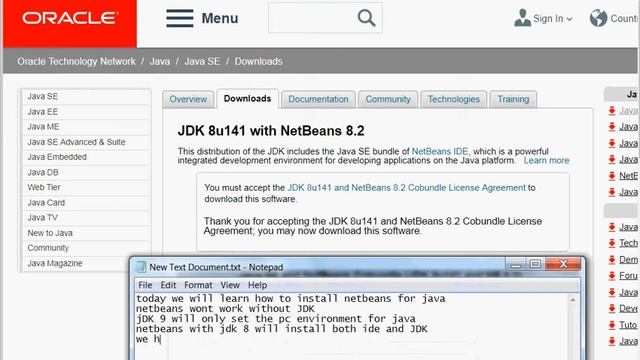Click download arrow icon beside Foru link
640x360 pixels.
pos(612,276)
